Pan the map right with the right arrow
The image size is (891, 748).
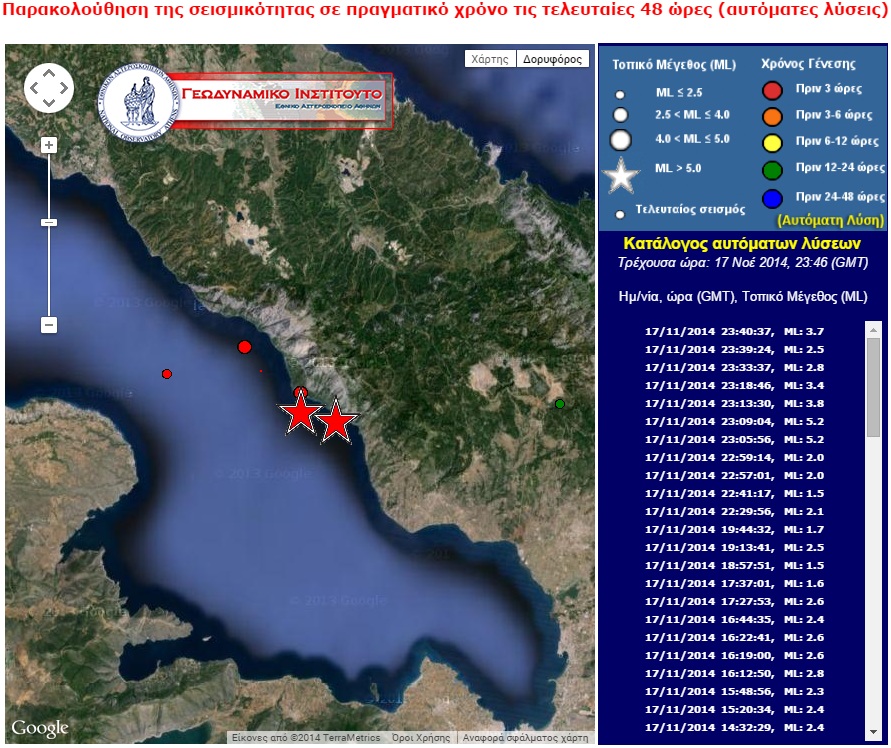[64, 88]
